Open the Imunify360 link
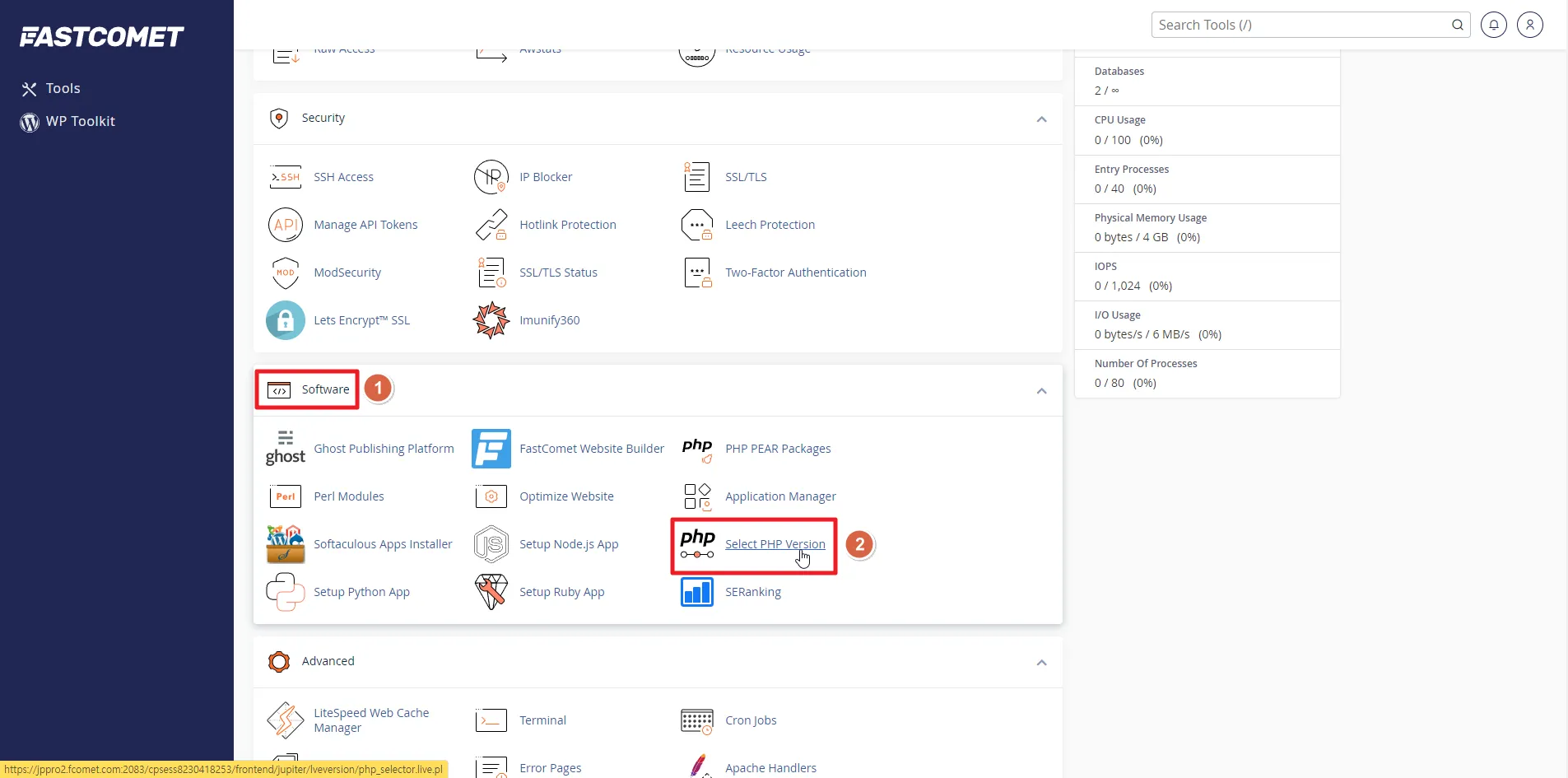 550,320
